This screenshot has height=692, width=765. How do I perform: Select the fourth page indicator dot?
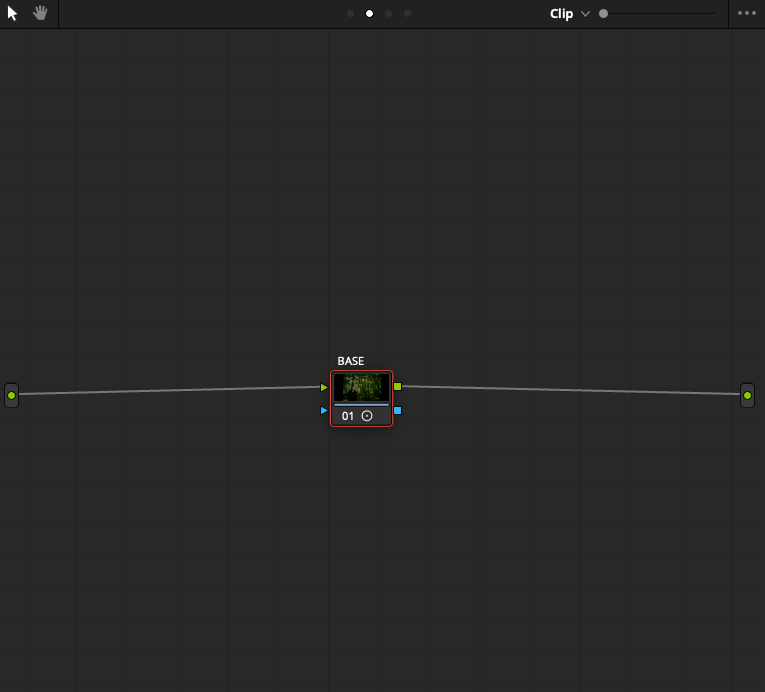pyautogui.click(x=407, y=14)
